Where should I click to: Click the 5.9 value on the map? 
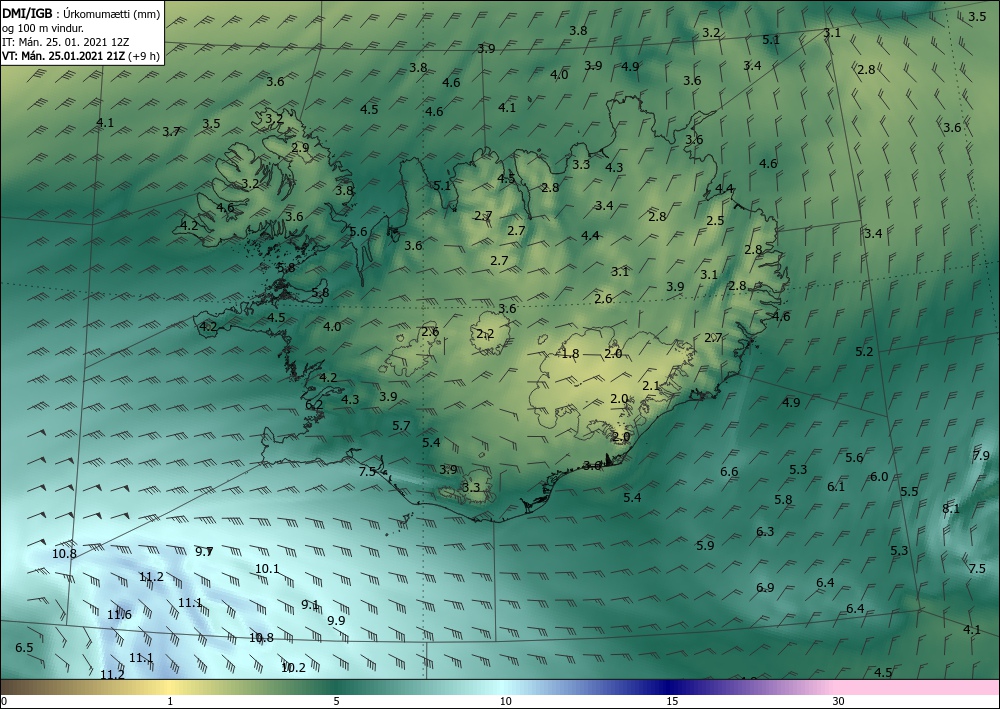click(705, 545)
